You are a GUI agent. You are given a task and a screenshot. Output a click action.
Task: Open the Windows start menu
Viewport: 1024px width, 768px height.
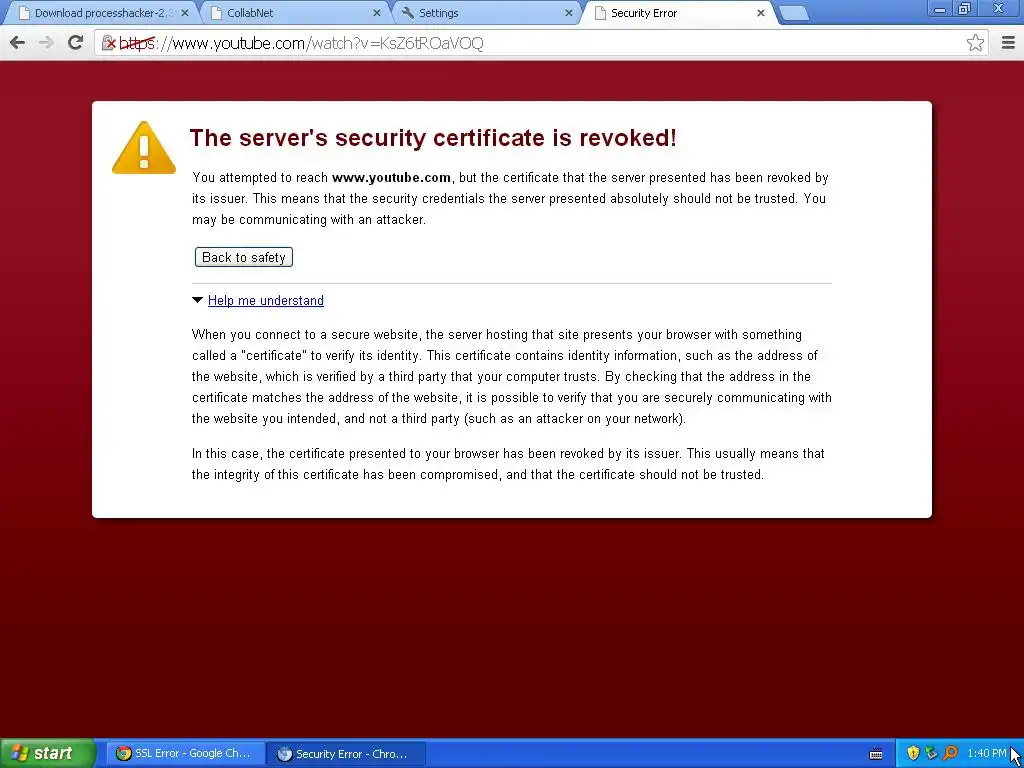coord(47,754)
